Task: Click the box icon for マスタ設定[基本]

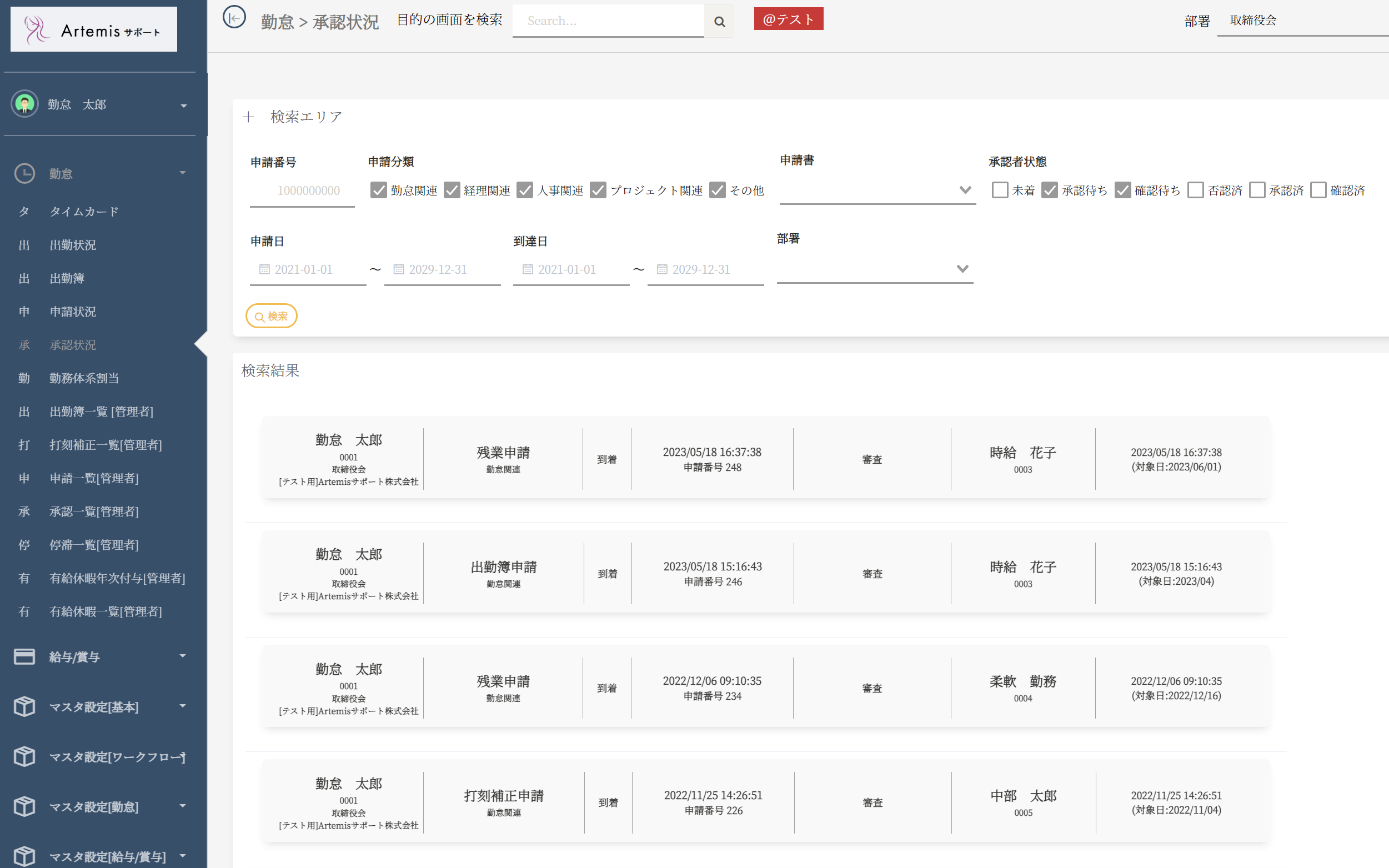Action: pyautogui.click(x=24, y=706)
